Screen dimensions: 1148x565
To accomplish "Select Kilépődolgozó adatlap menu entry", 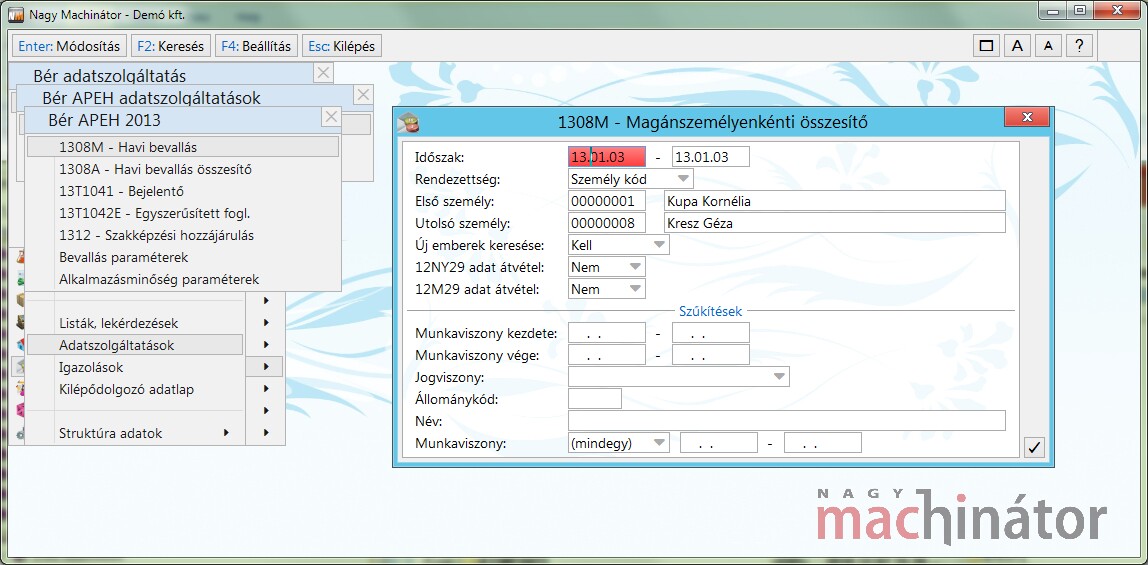I will [135, 389].
